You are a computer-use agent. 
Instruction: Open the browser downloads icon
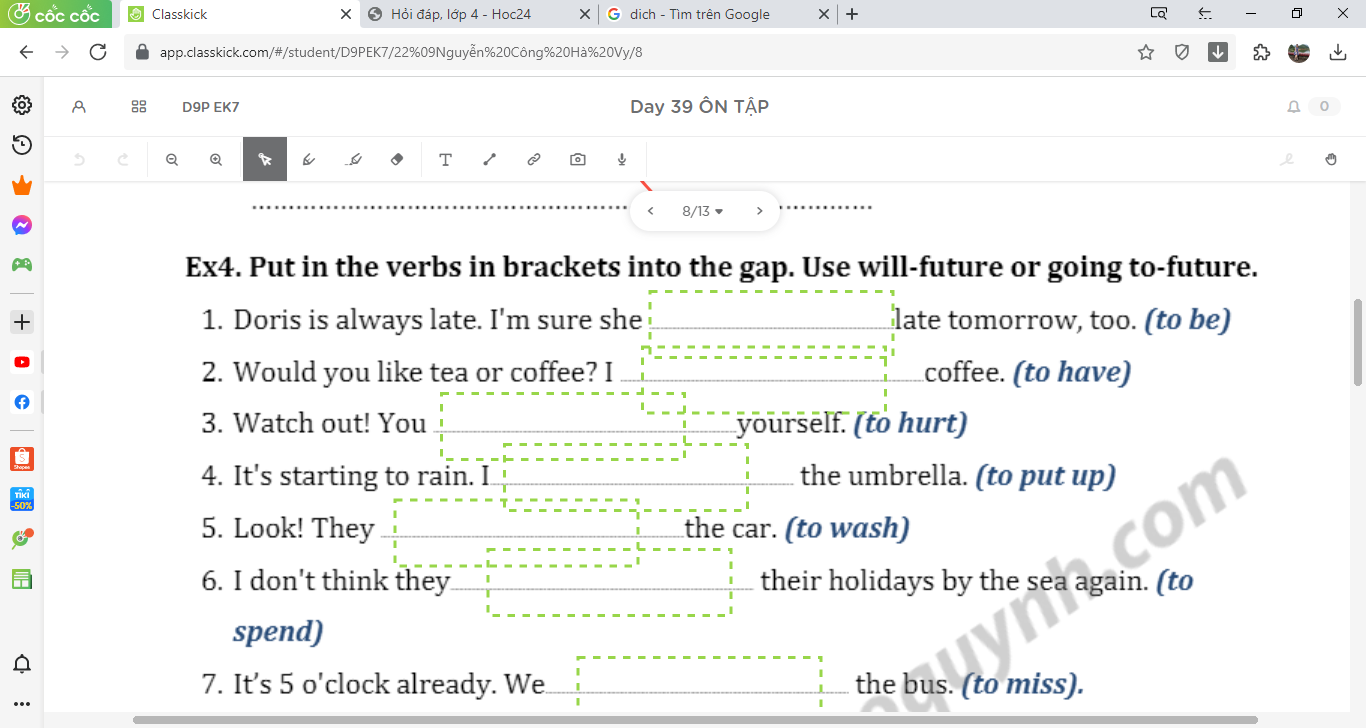1338,52
